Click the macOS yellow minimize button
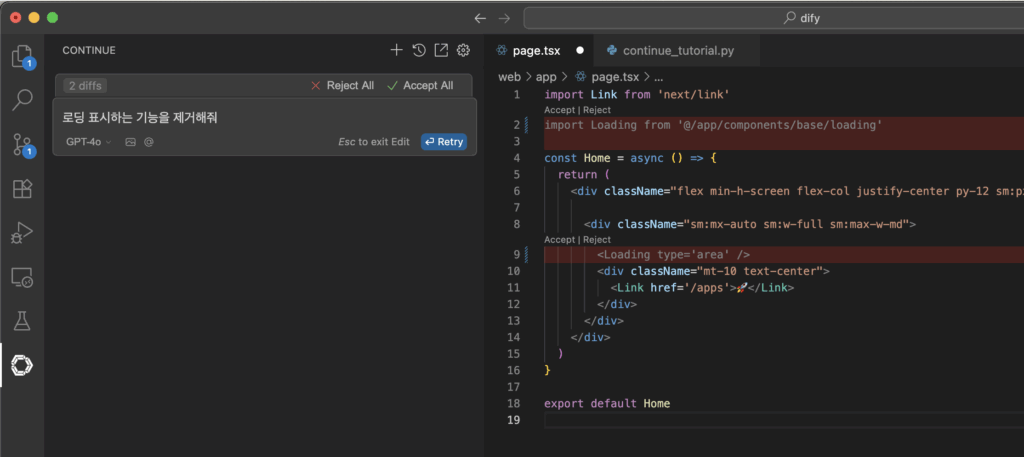The image size is (1024, 457). (34, 18)
